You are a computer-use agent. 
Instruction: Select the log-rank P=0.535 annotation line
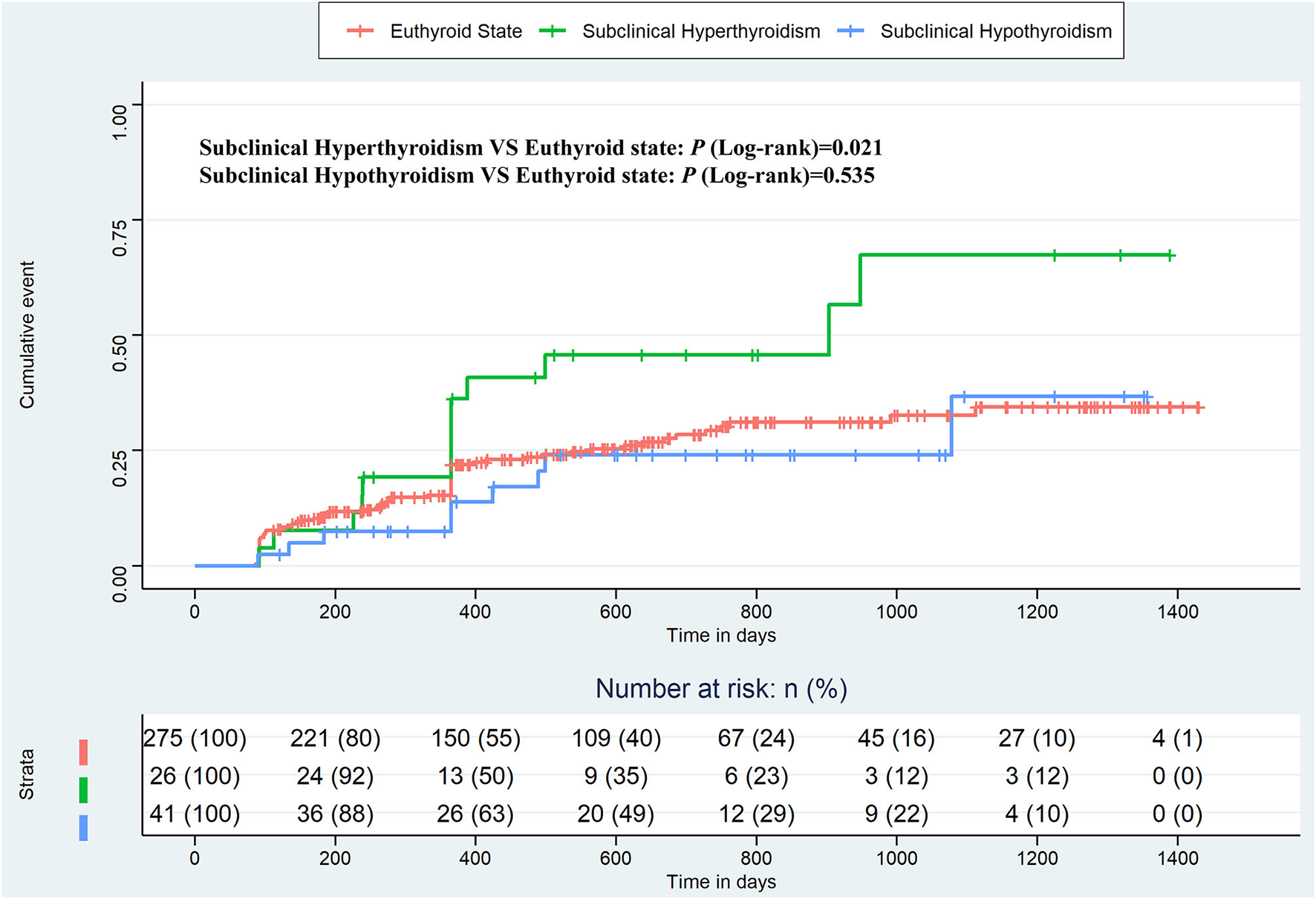(536, 175)
